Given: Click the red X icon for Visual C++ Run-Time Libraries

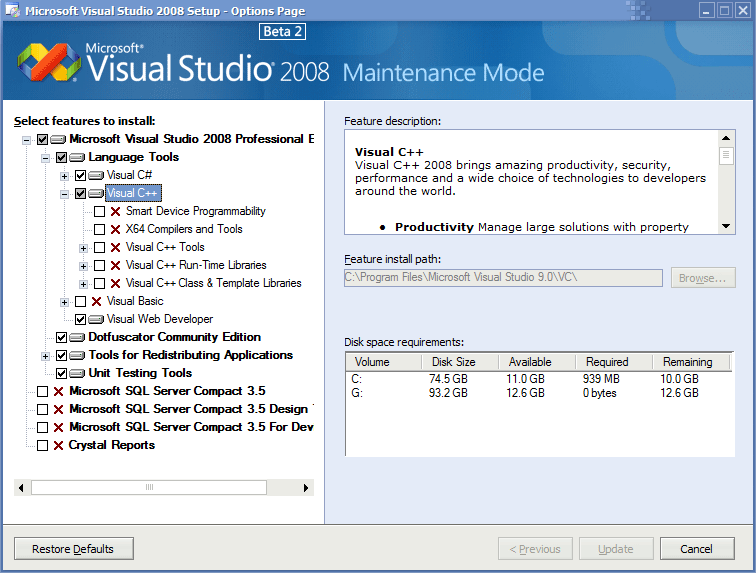Looking at the screenshot, I should point(115,265).
